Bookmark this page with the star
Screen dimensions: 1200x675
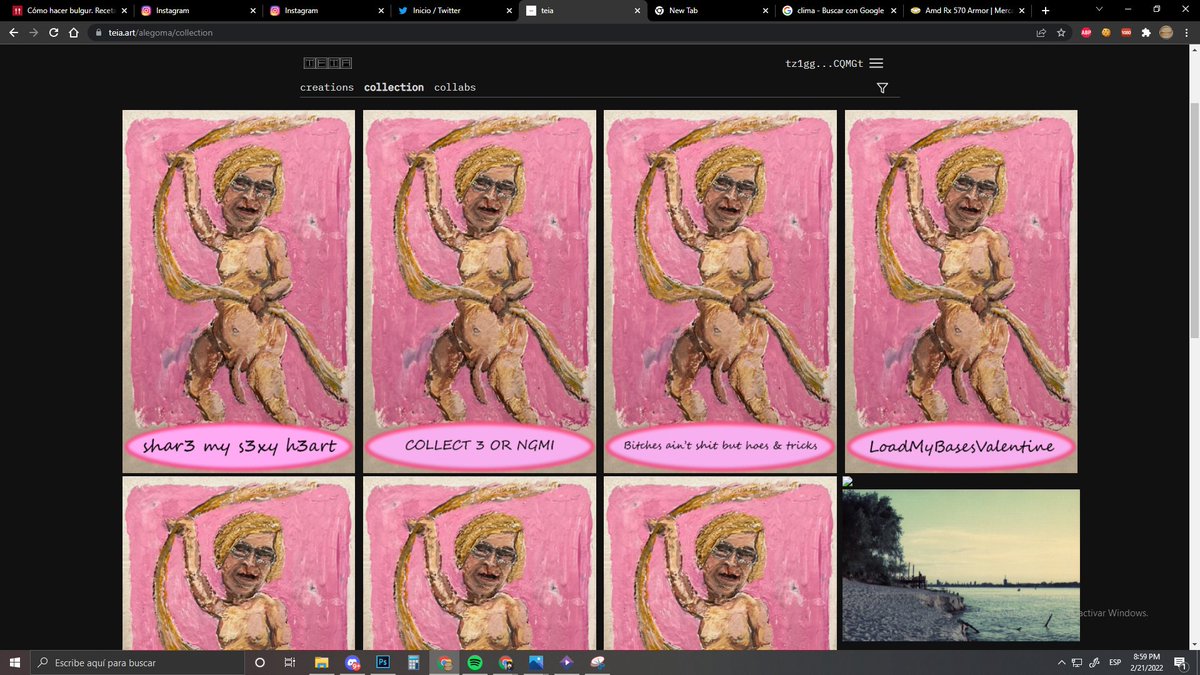1061,32
